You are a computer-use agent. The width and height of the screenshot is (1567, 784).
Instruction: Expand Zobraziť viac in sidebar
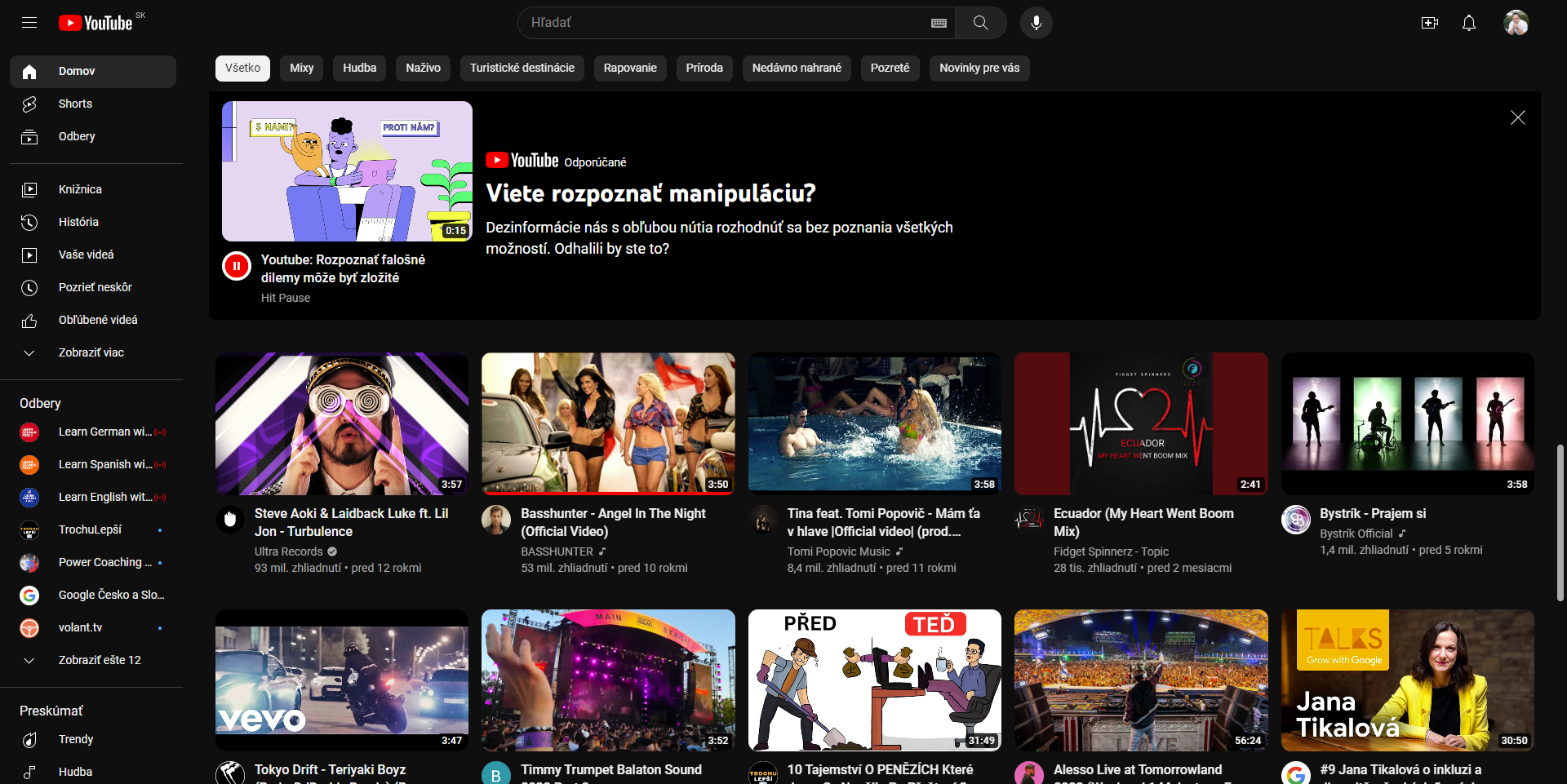tap(93, 352)
